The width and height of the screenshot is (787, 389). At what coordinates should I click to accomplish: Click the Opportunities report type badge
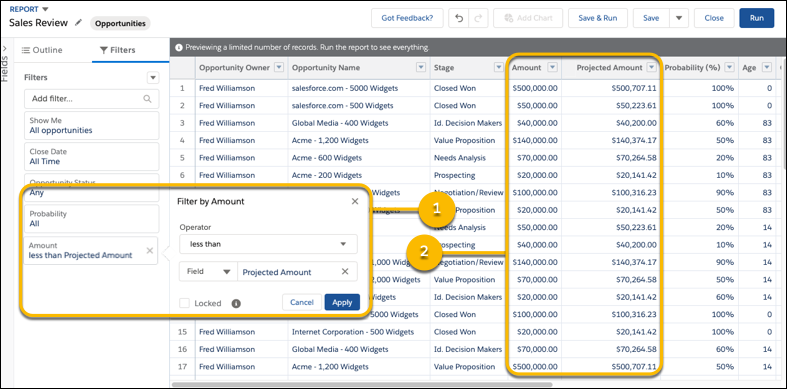click(x=120, y=23)
